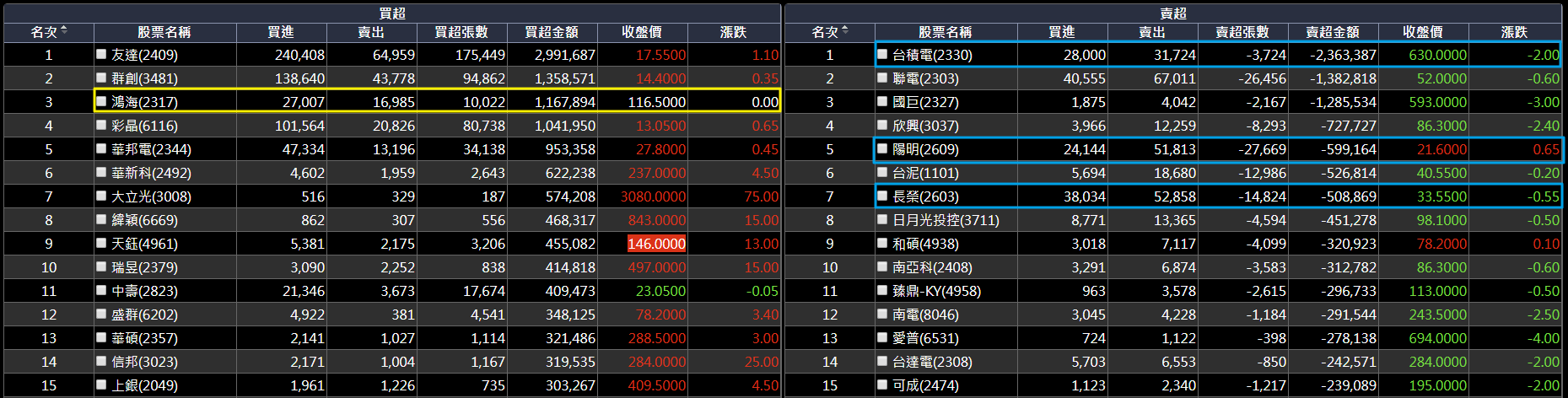The width and height of the screenshot is (1568, 398).
Task: Click the 名次 sort arrow in 買超 table
Action: [64, 31]
